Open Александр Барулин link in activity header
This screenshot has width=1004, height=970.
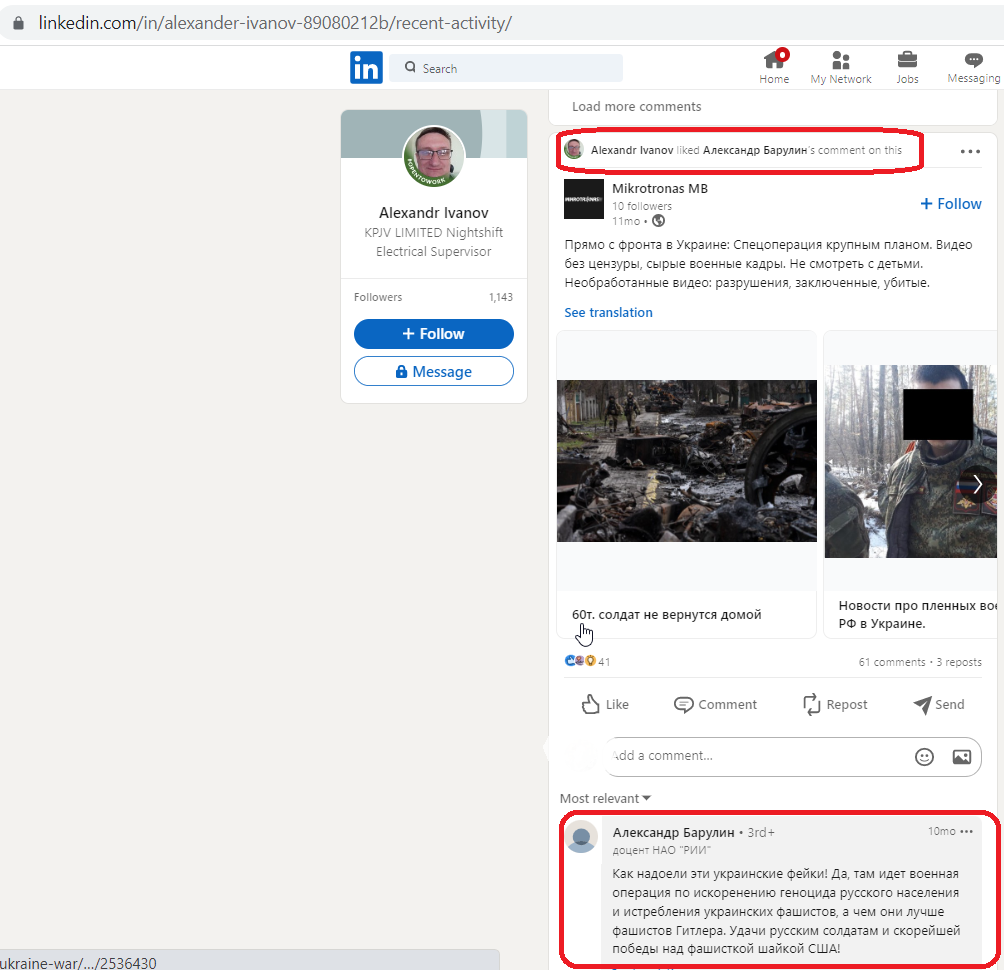pos(754,150)
